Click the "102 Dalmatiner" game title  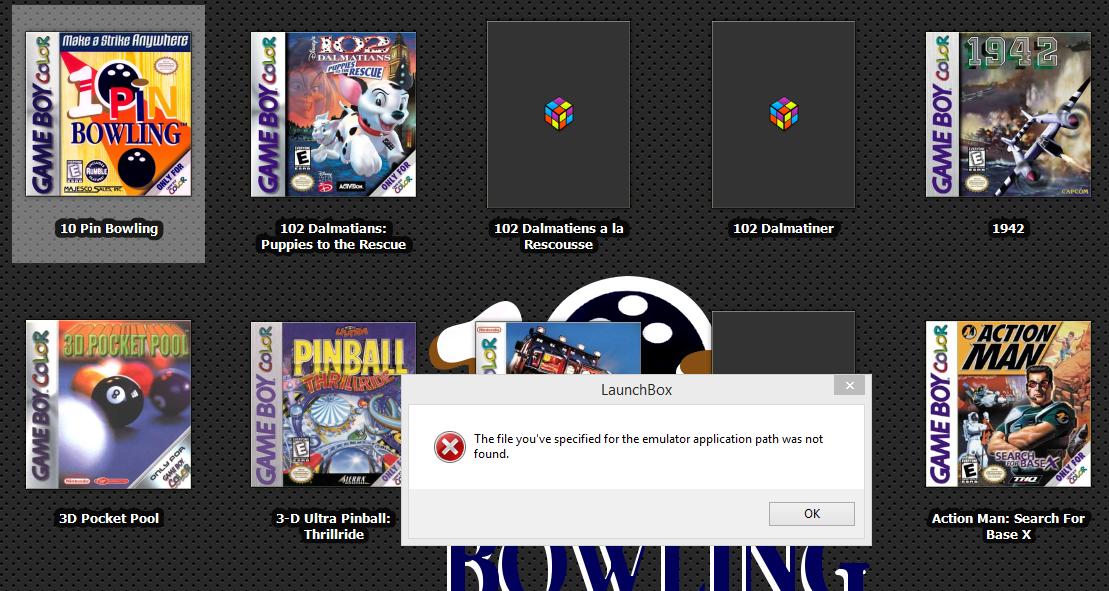784,228
